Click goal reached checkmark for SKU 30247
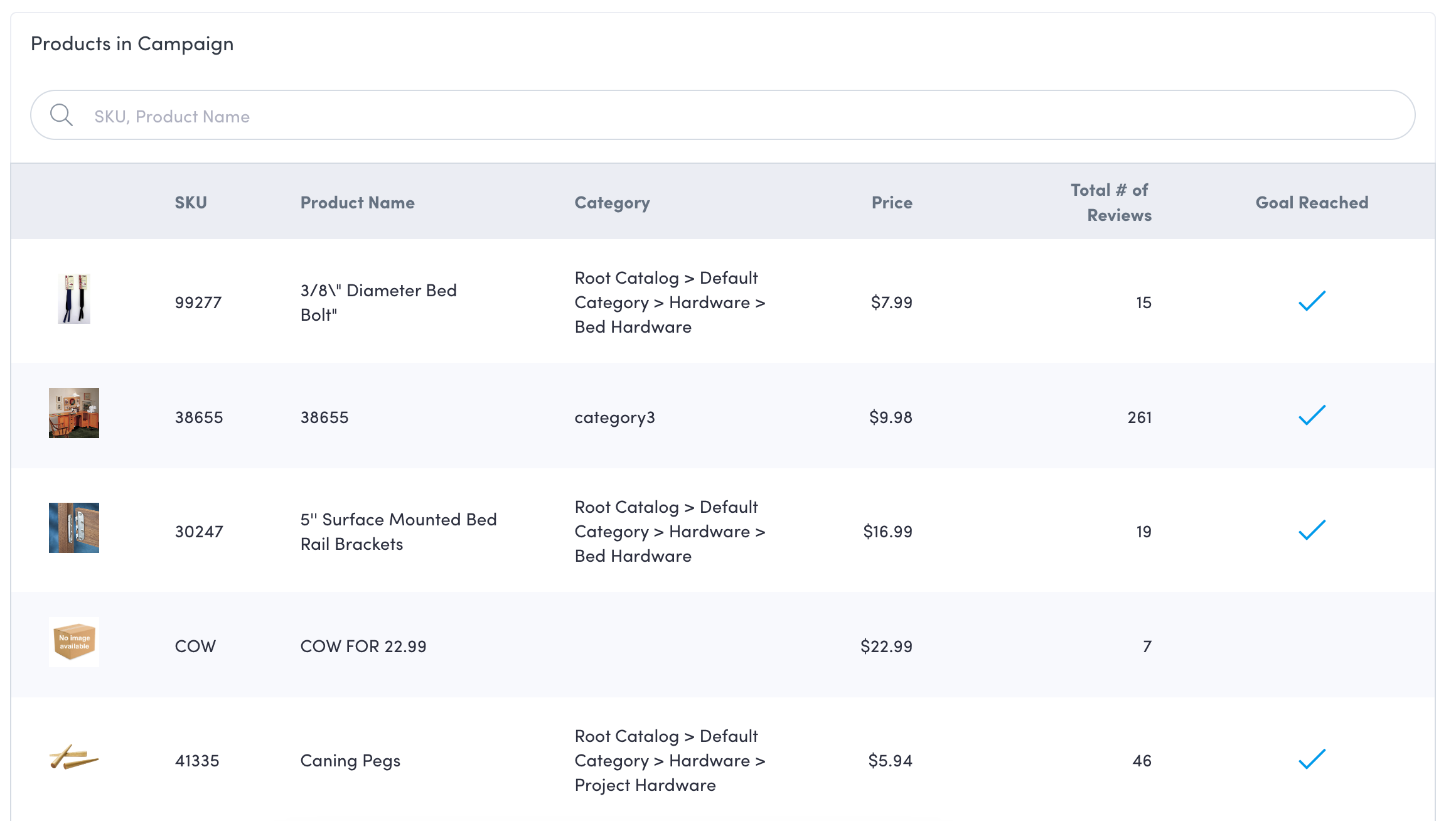Image resolution: width=1456 pixels, height=821 pixels. (1312, 530)
